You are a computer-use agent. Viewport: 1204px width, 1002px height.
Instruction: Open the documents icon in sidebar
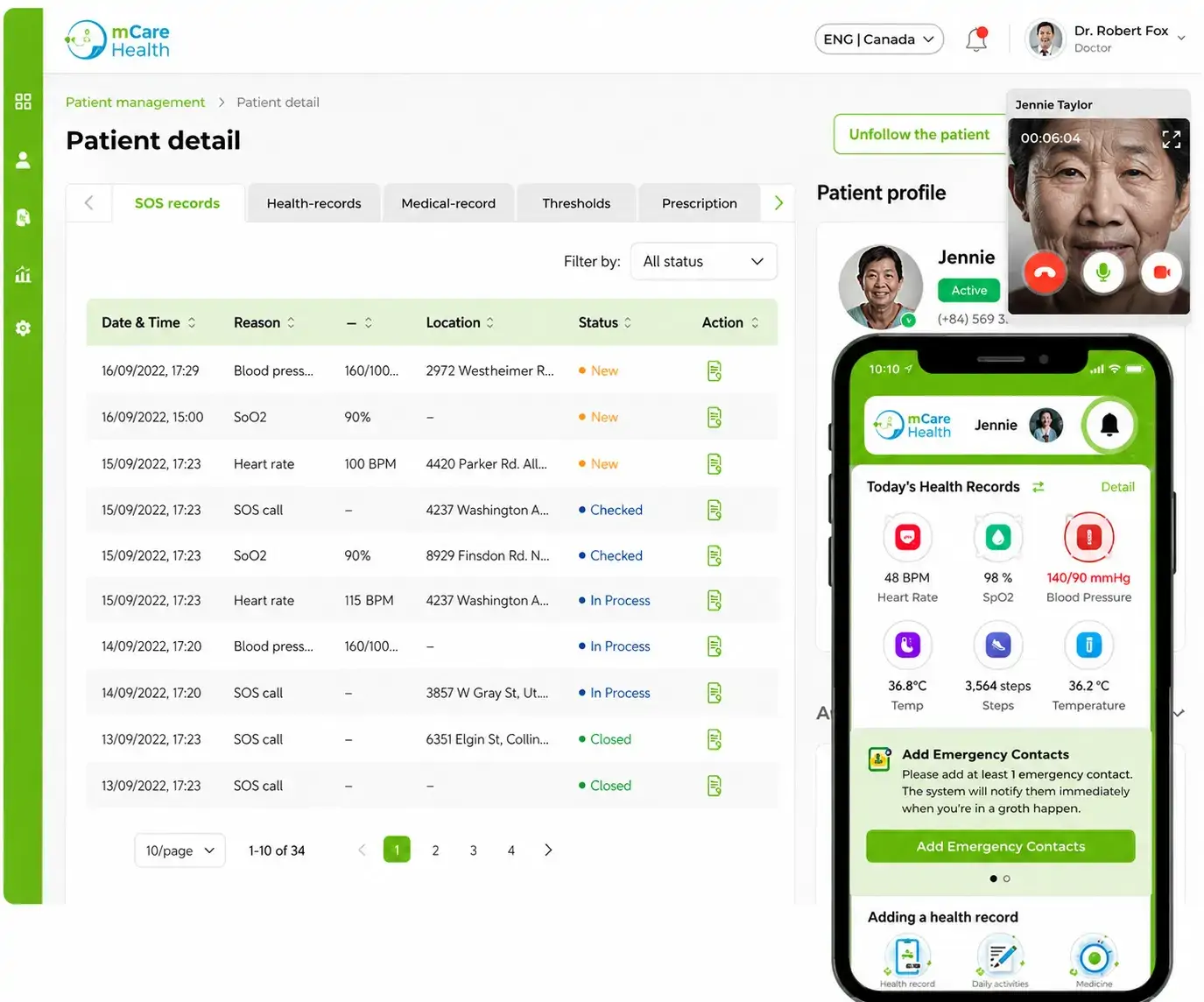(23, 217)
